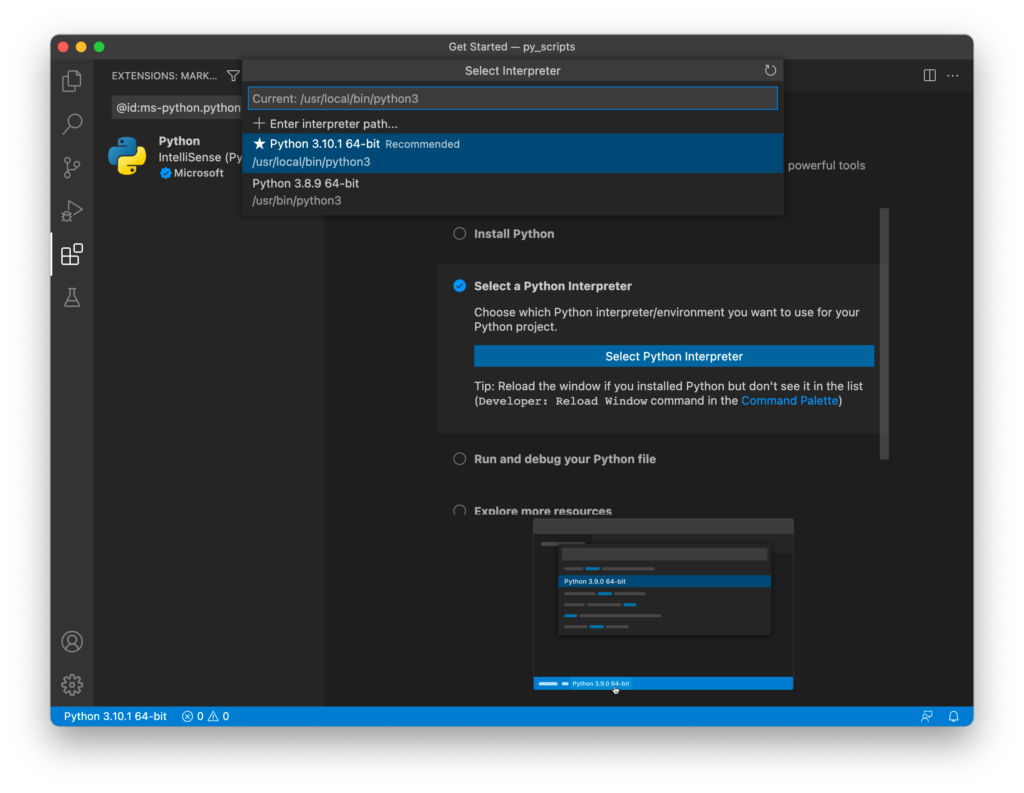Click the notifications bell in status bar
This screenshot has height=793, width=1024.
point(953,716)
